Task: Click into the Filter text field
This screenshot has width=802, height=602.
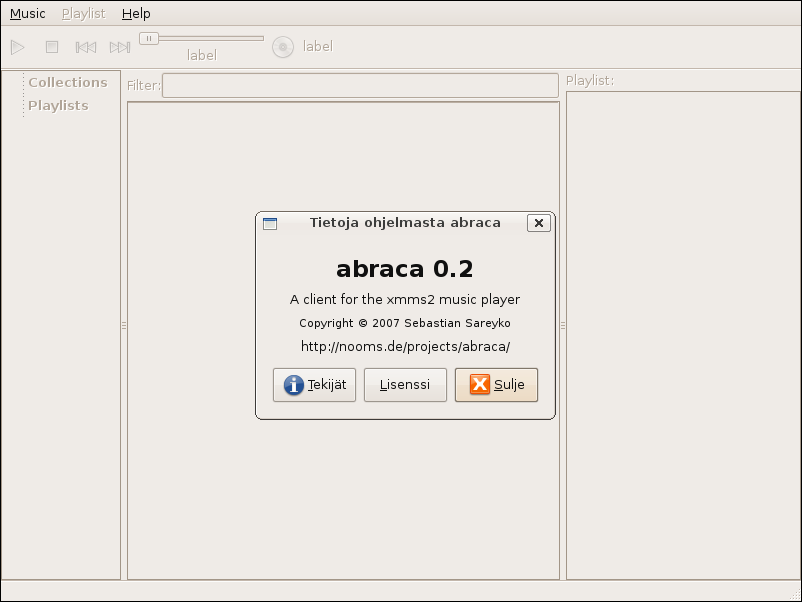Action: tap(360, 86)
